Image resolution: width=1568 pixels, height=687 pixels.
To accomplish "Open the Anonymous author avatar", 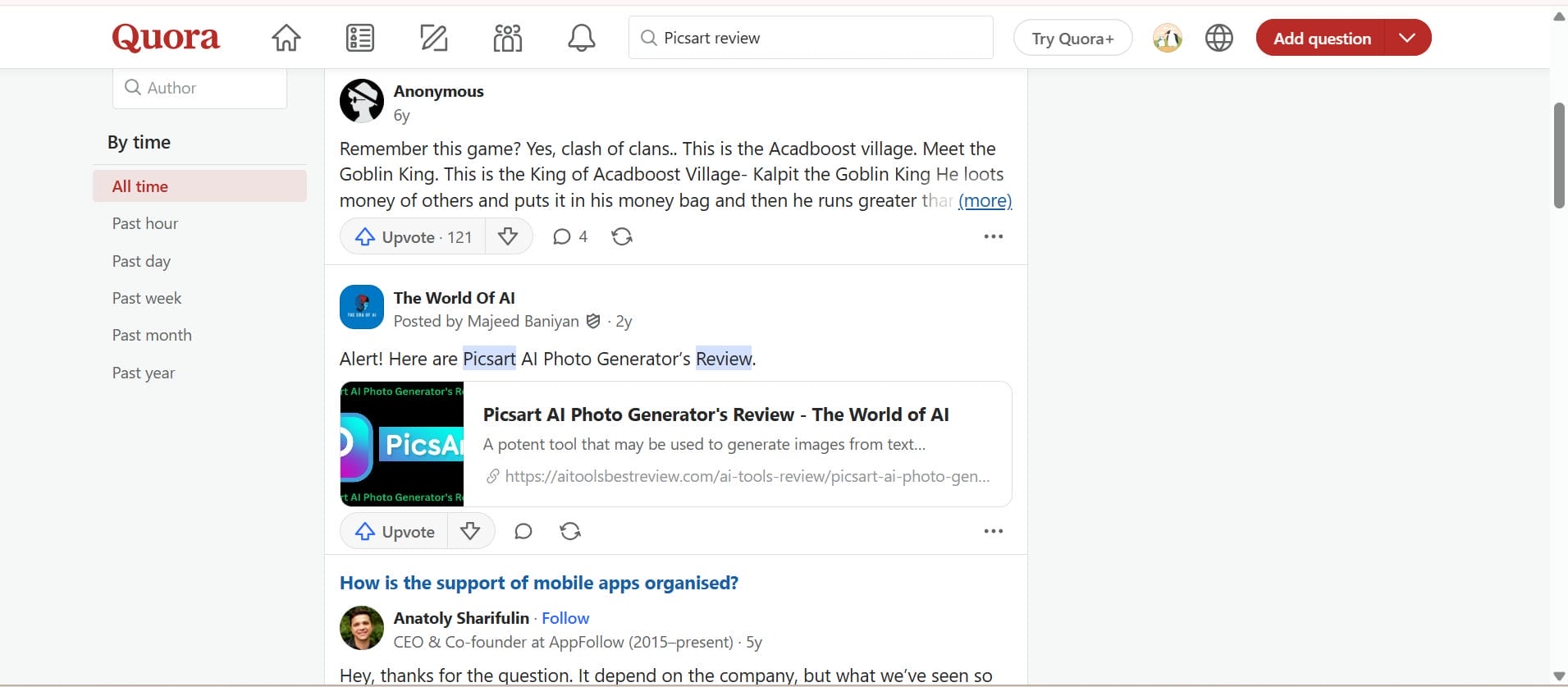I will click(362, 101).
